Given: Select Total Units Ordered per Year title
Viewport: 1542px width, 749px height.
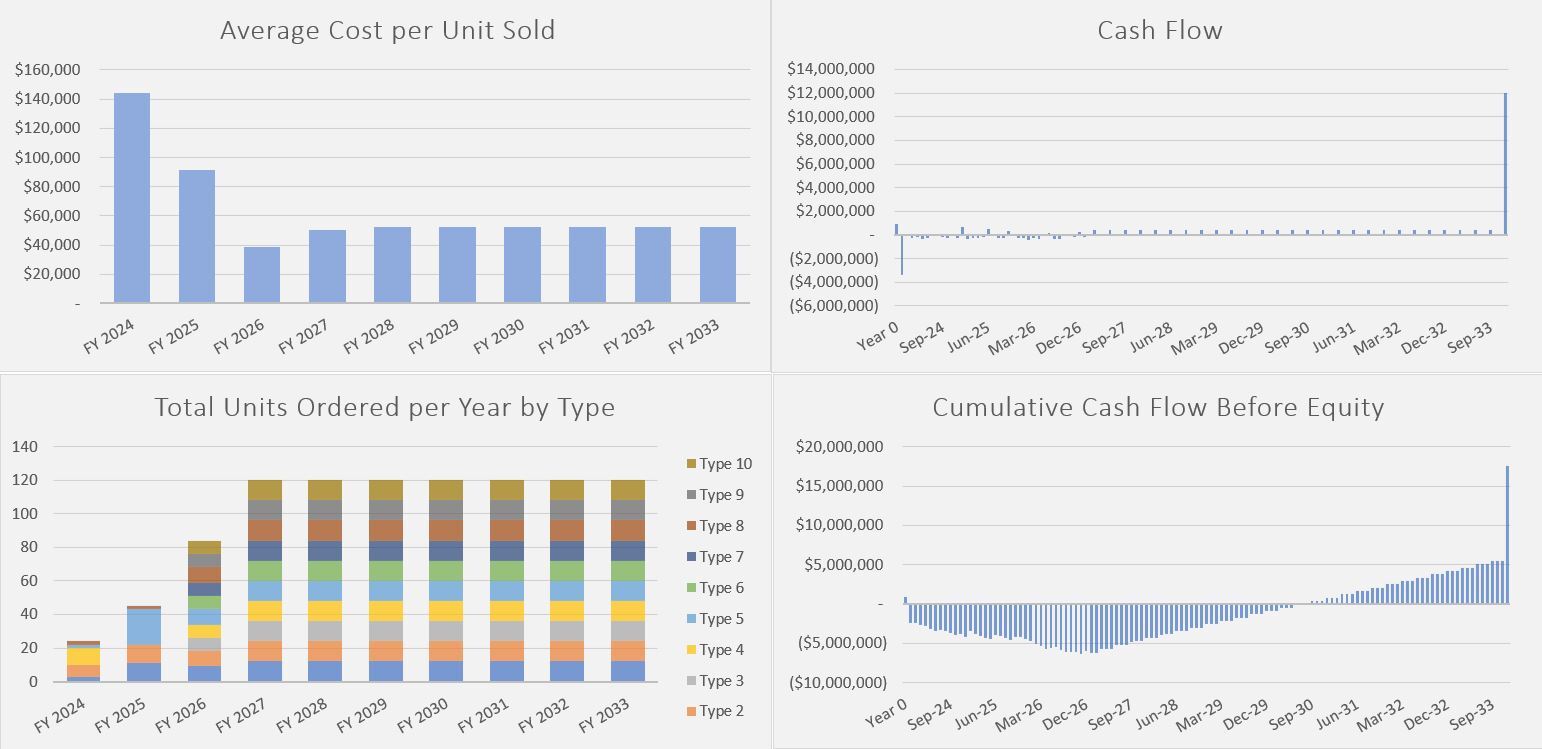Looking at the screenshot, I should click(x=384, y=407).
